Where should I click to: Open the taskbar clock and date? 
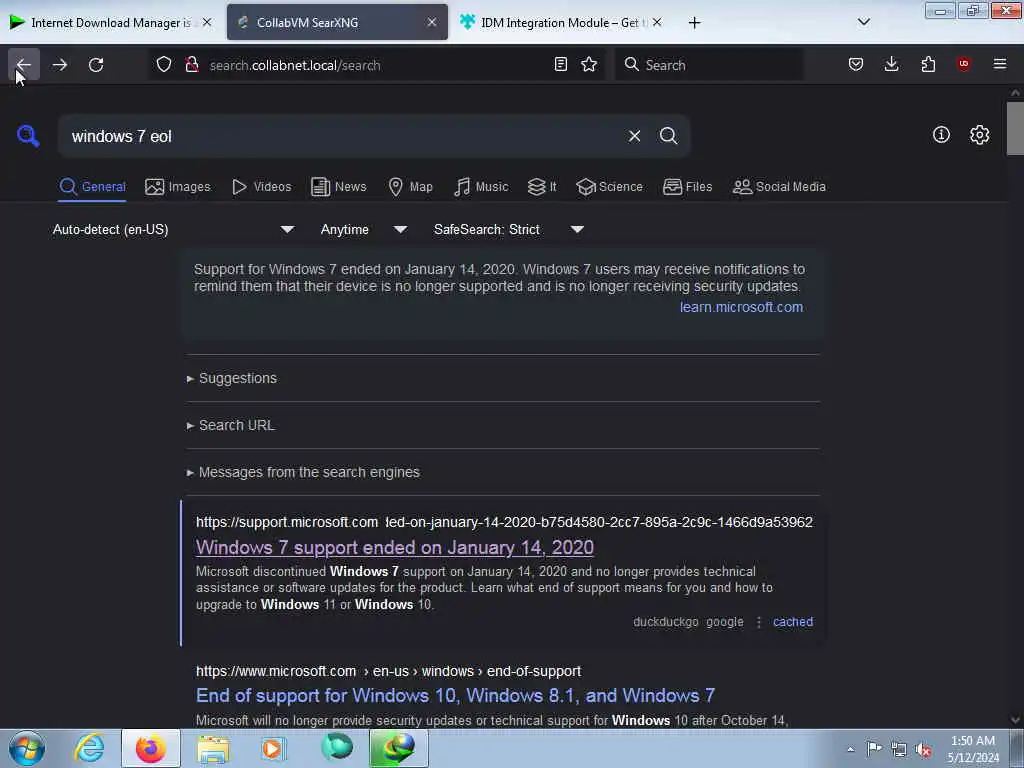pyautogui.click(x=973, y=749)
